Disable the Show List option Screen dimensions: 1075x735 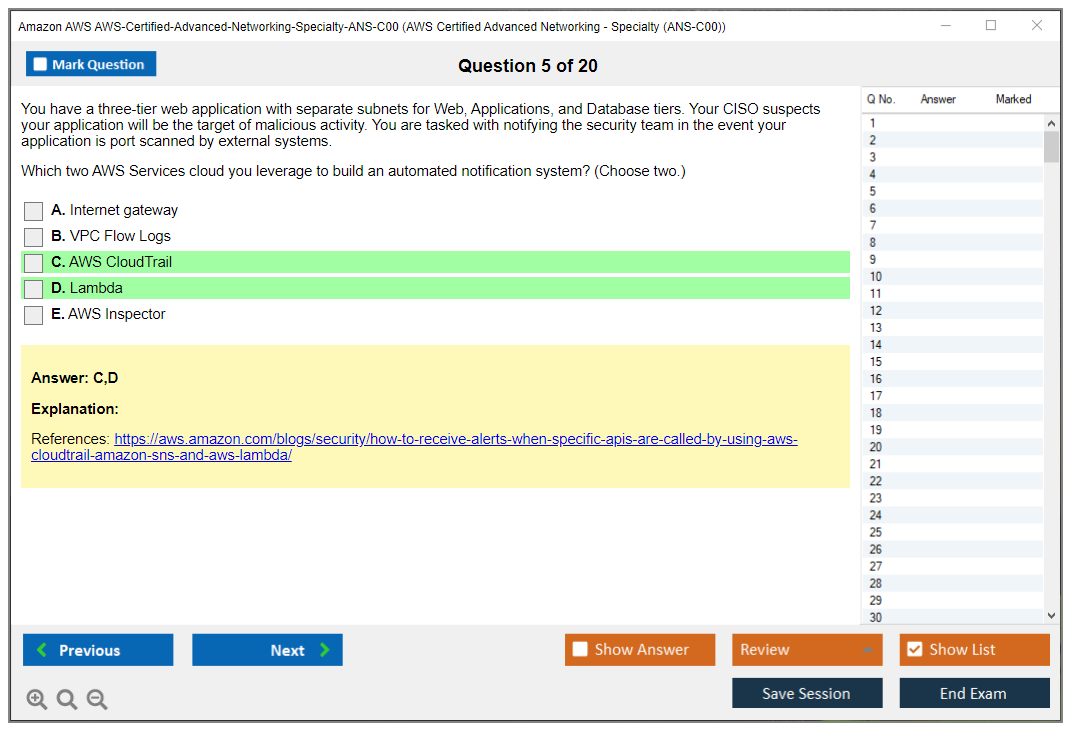pyautogui.click(x=914, y=650)
